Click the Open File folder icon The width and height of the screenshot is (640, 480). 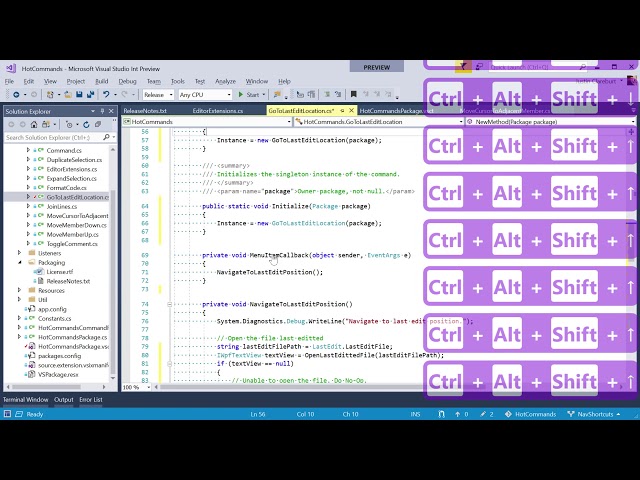[68, 95]
